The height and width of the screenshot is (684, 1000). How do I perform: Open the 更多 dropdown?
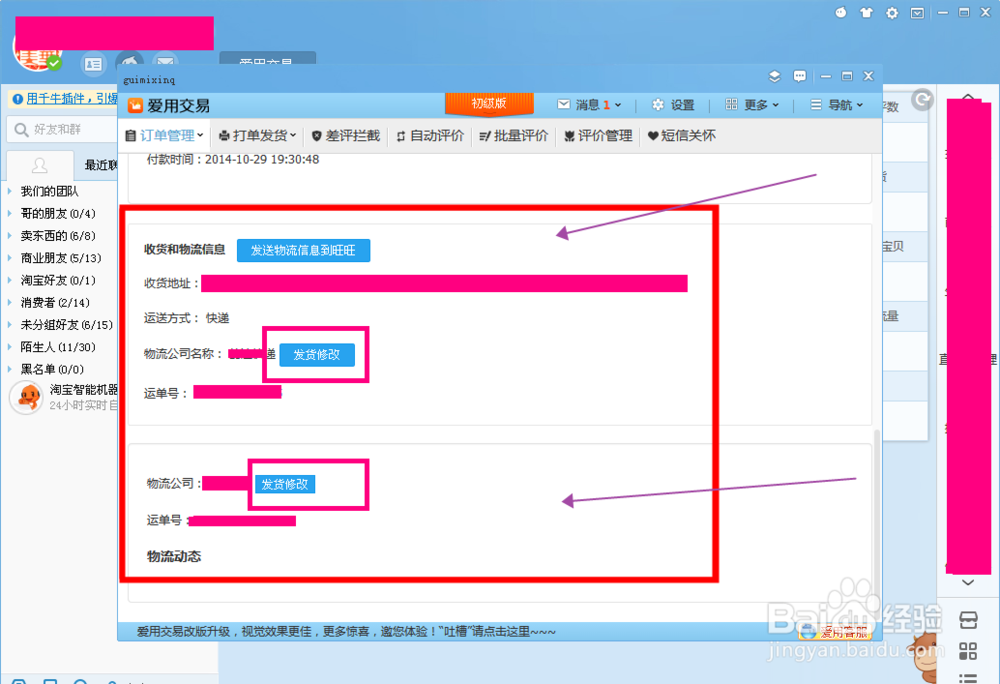pyautogui.click(x=752, y=105)
